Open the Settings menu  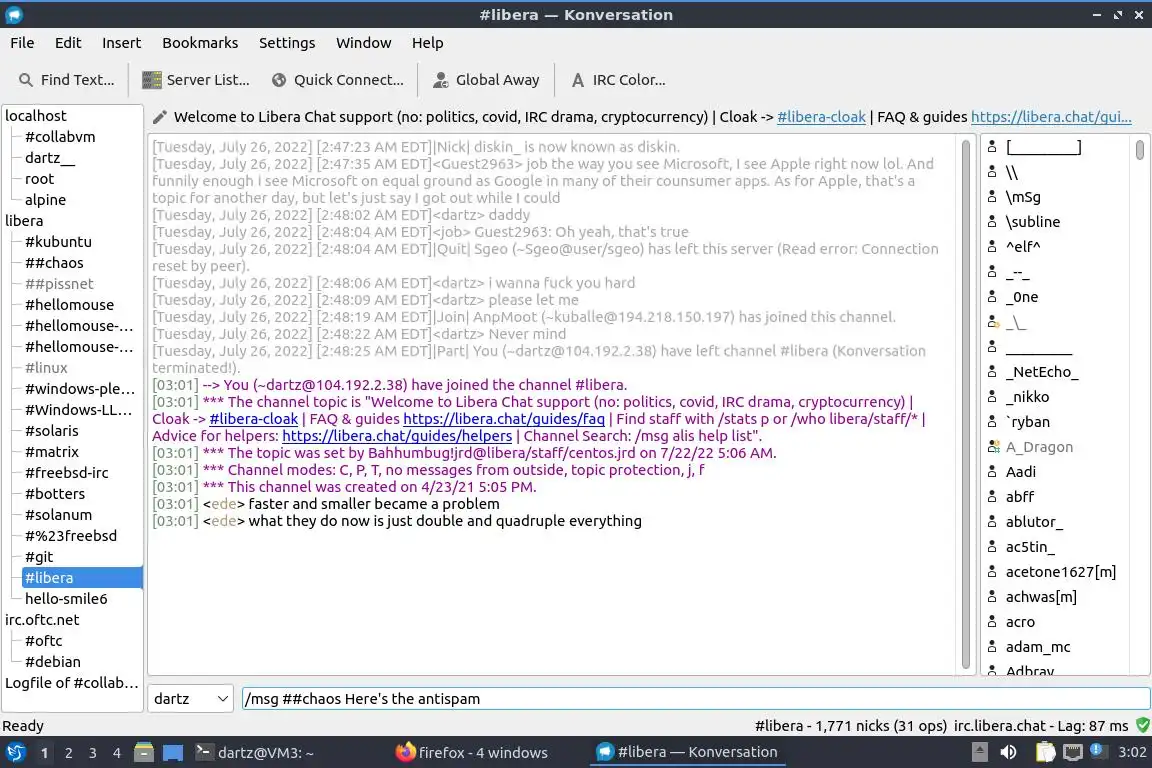pos(287,43)
